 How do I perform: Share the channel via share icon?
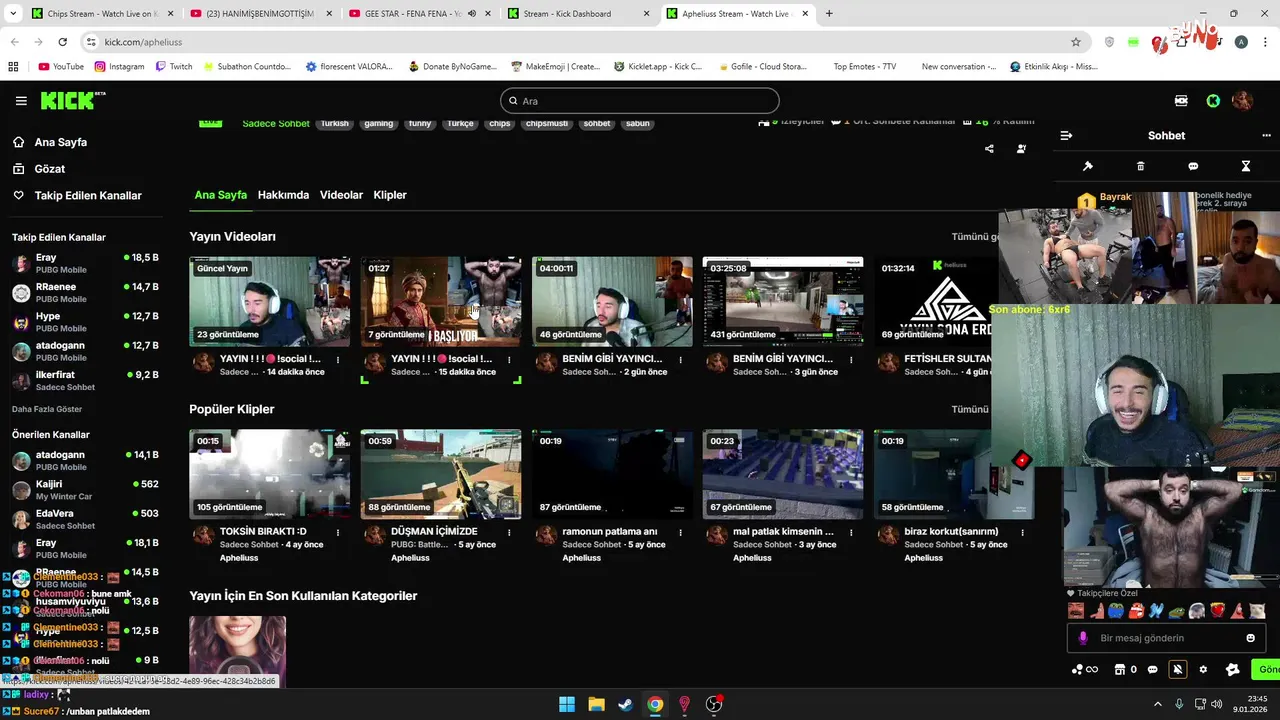click(989, 149)
